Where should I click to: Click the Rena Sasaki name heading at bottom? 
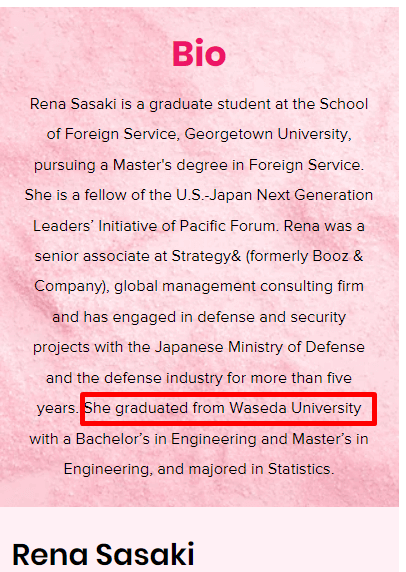tap(103, 554)
